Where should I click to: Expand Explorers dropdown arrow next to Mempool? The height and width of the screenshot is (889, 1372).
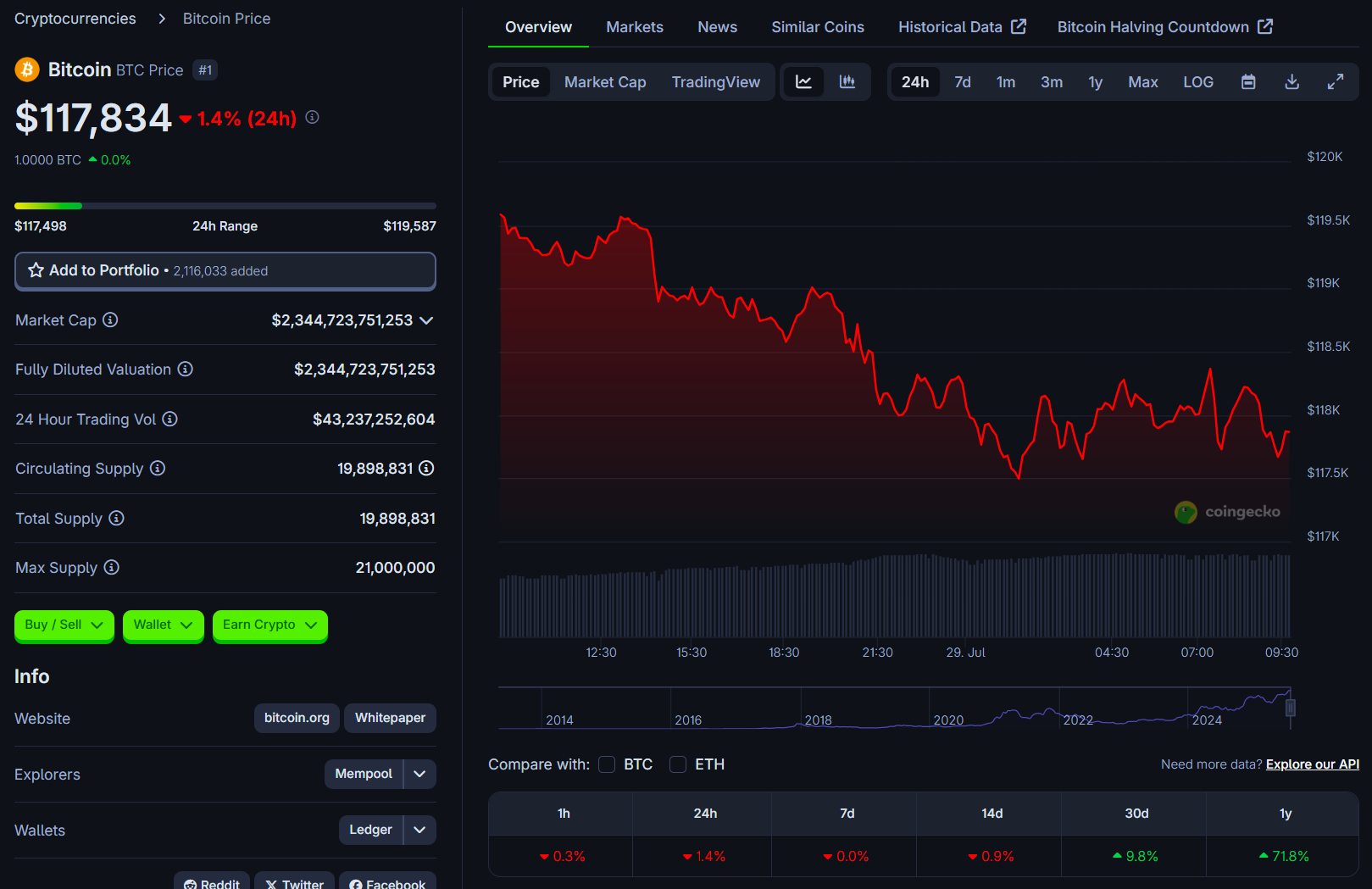point(419,774)
